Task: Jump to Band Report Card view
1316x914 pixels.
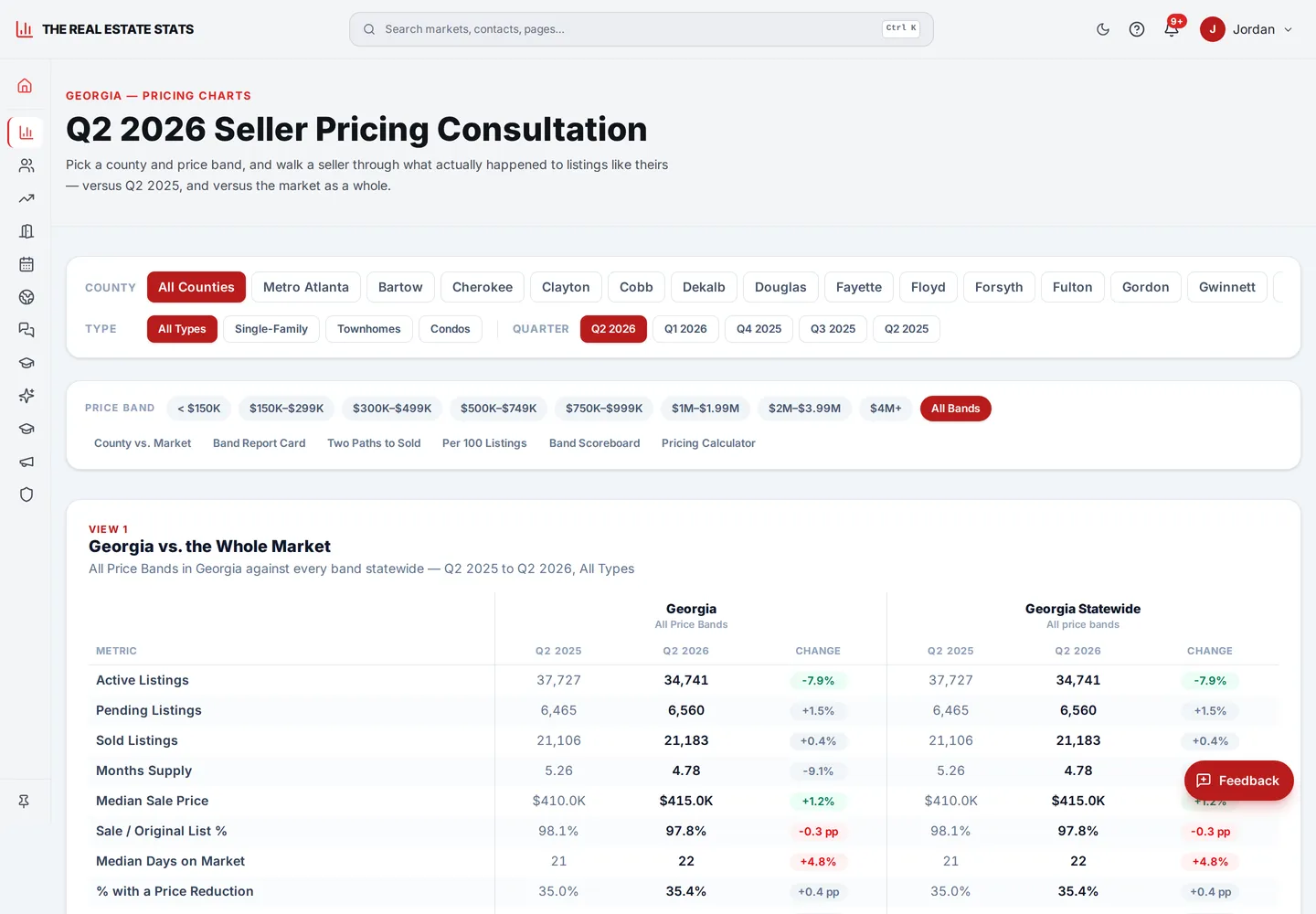Action: point(260,443)
